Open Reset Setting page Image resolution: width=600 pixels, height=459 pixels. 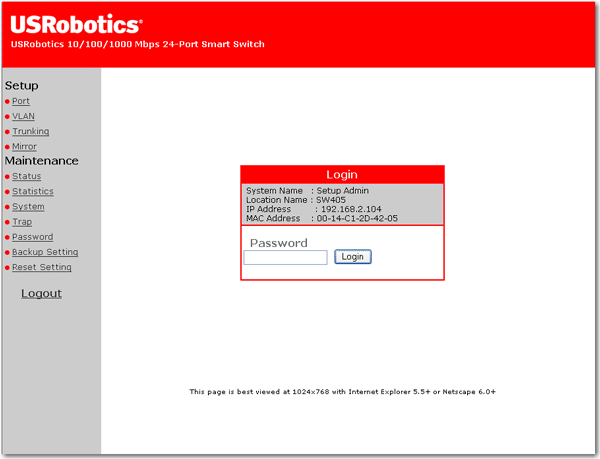pos(42,267)
